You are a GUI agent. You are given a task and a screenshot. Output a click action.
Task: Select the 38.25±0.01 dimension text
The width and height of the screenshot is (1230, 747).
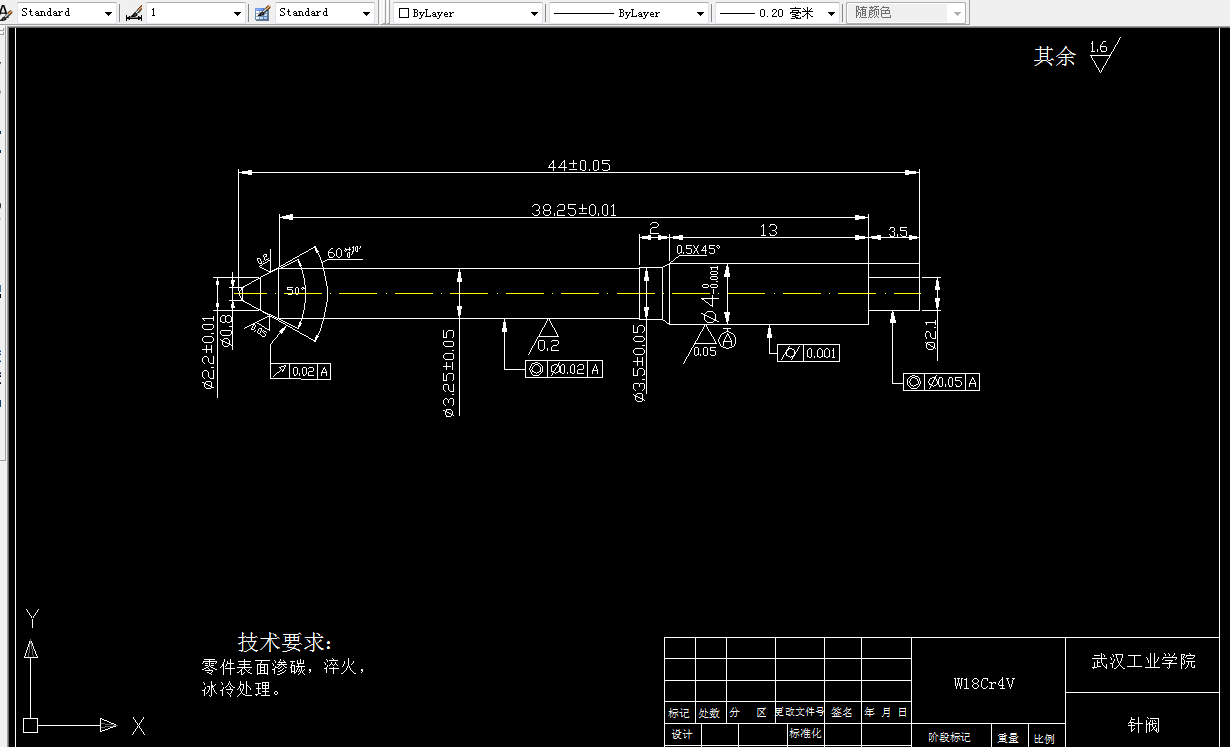(x=574, y=209)
